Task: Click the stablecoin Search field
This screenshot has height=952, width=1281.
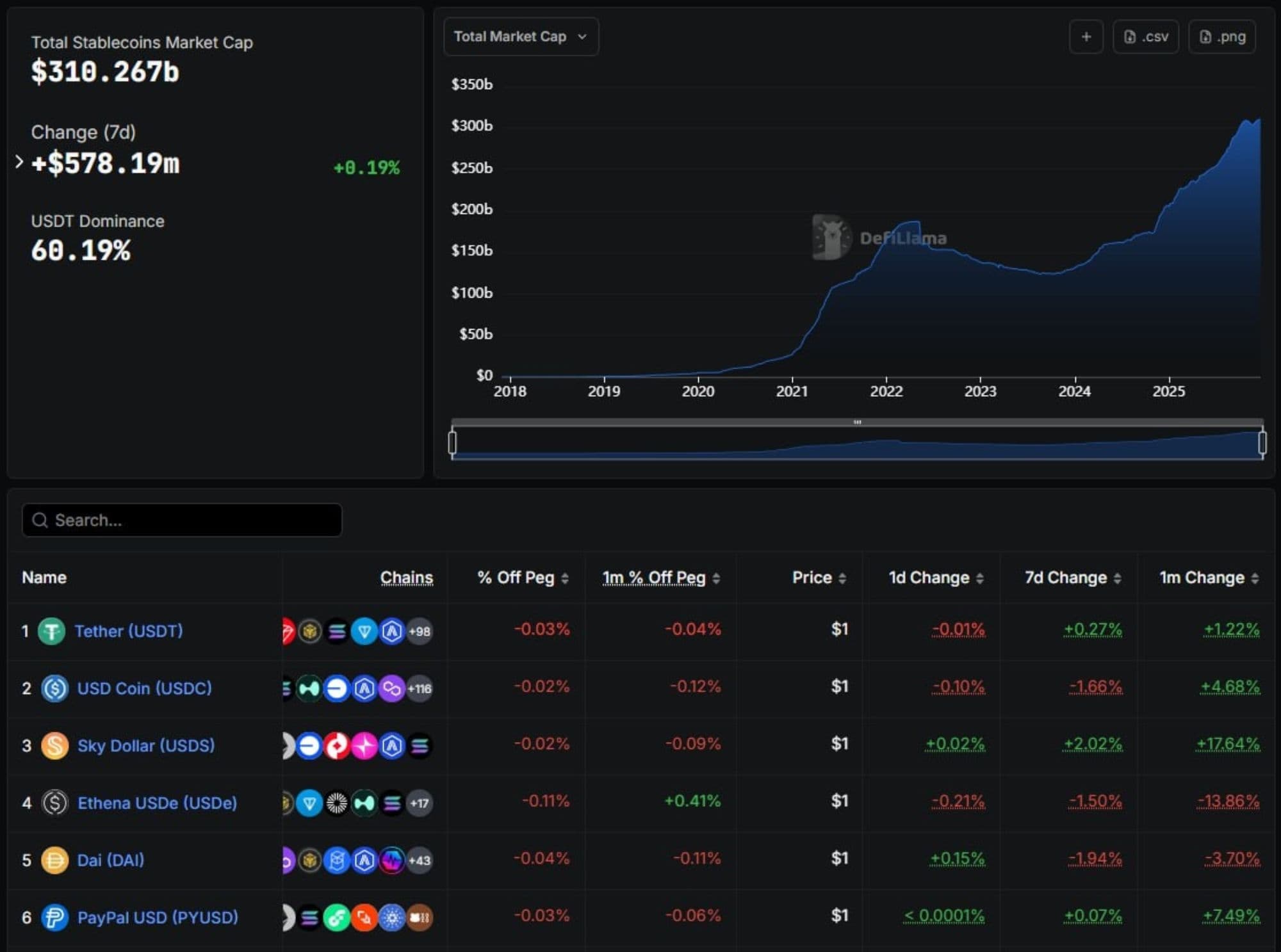Action: point(182,520)
